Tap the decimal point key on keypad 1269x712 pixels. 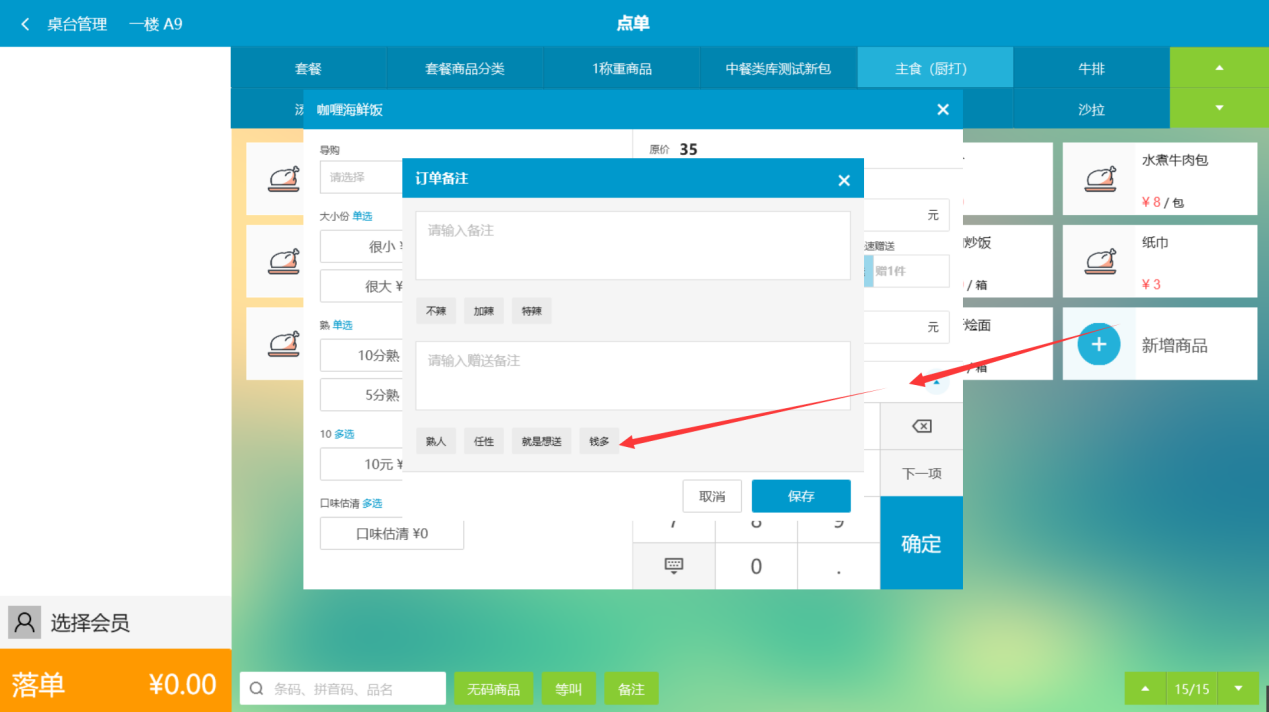(x=838, y=566)
